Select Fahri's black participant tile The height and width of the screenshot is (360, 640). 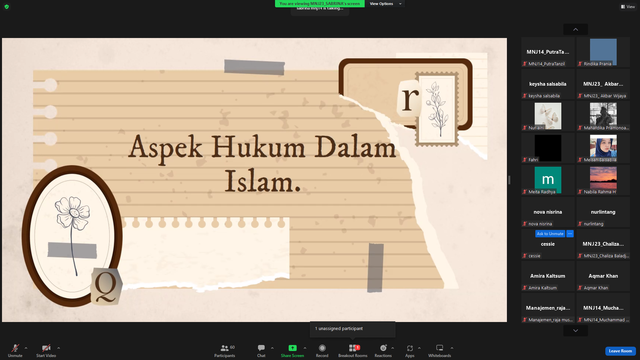tap(548, 148)
